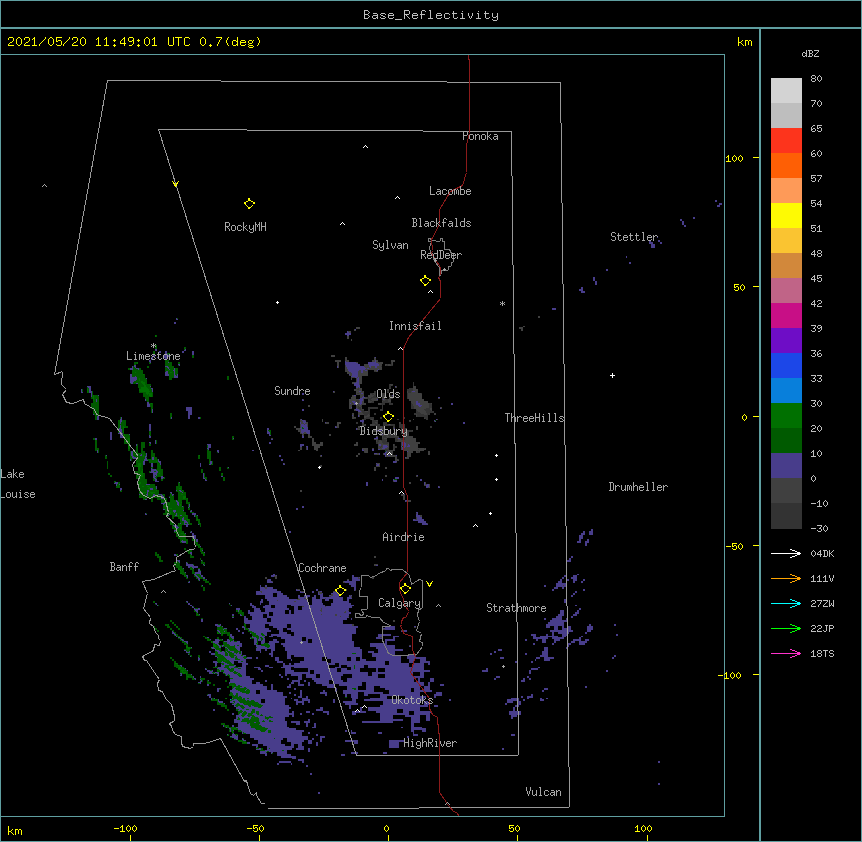Click the yellow diamond marker inside Calgary
The height and width of the screenshot is (842, 862).
[x=405, y=589]
